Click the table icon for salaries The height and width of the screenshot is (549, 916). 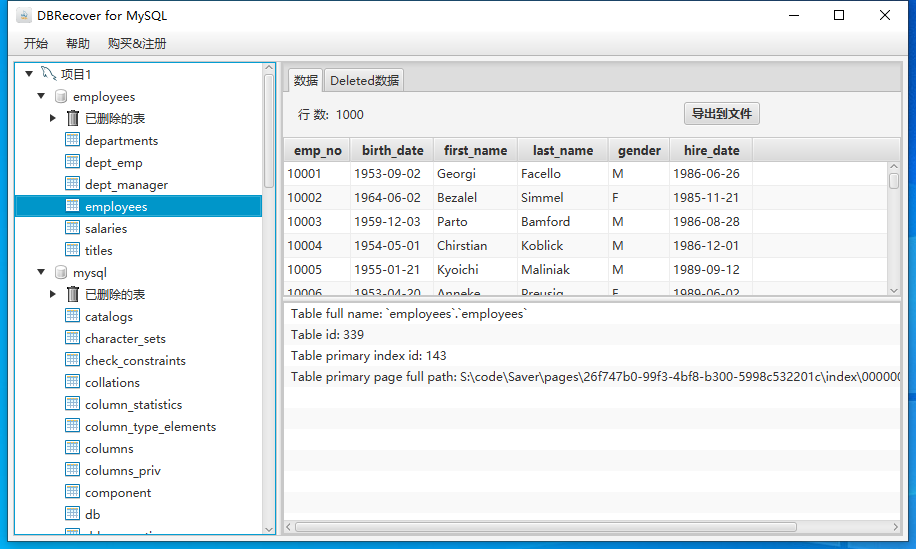click(x=72, y=228)
